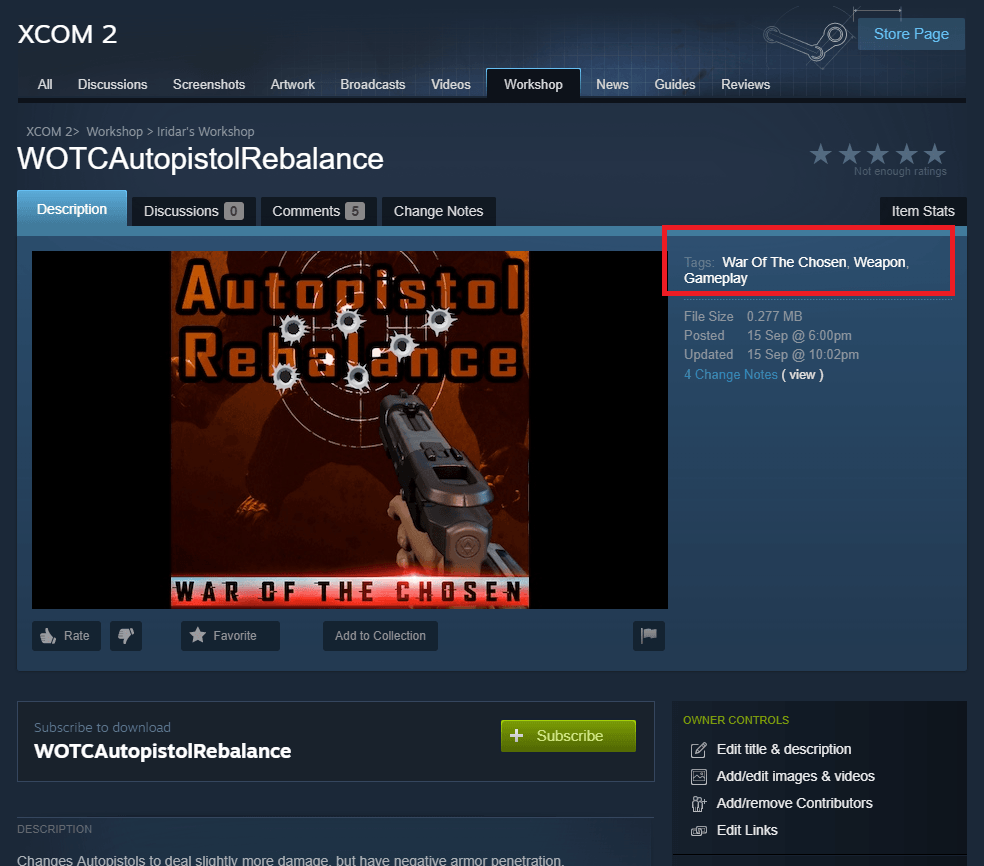Click the Autopistol Rebalance preview image

350,430
